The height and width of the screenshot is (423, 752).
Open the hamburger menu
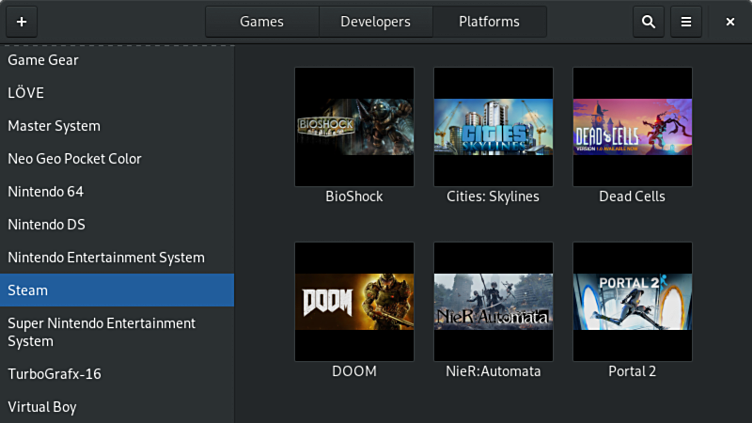pyautogui.click(x=686, y=21)
